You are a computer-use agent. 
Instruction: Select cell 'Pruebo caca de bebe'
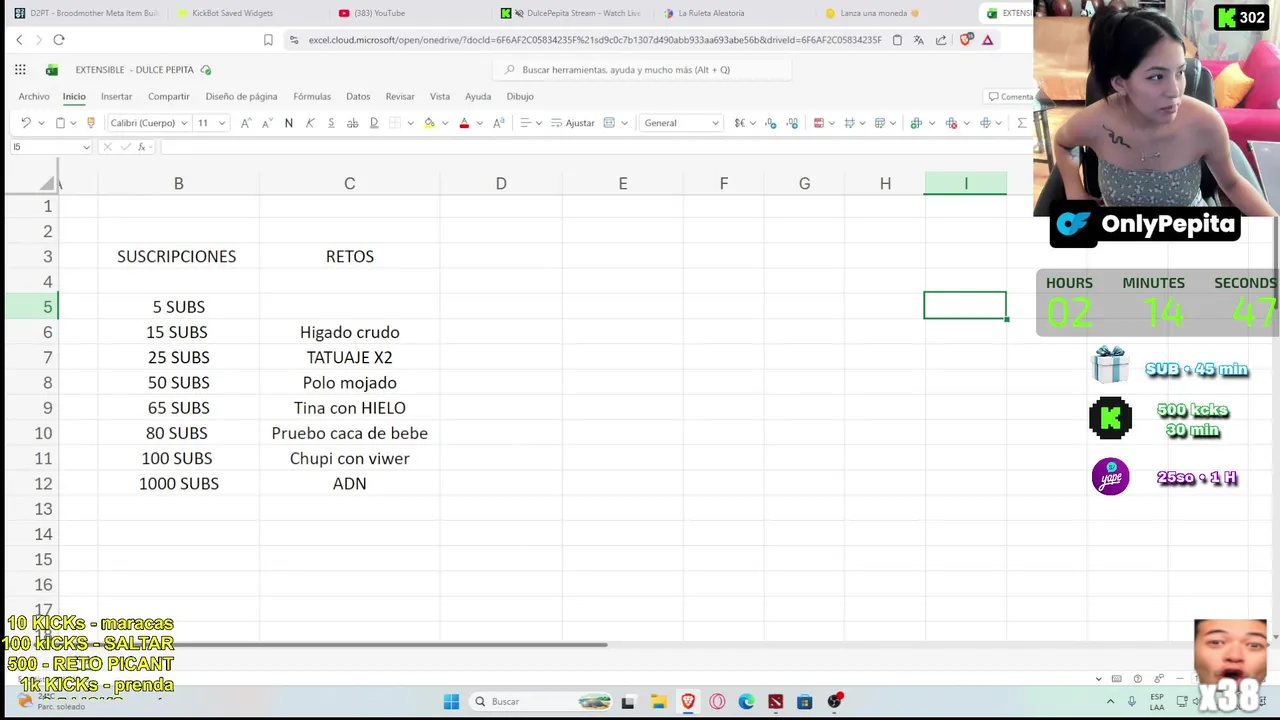pyautogui.click(x=350, y=433)
